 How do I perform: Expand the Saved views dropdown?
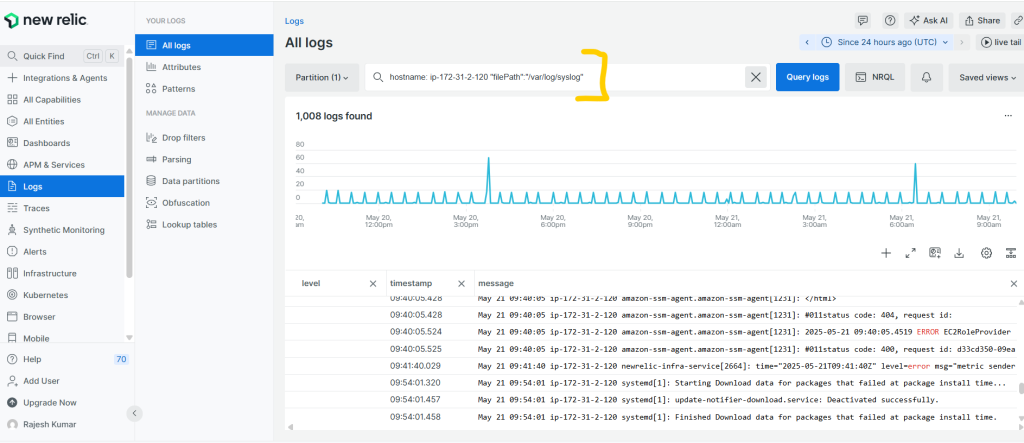point(987,77)
